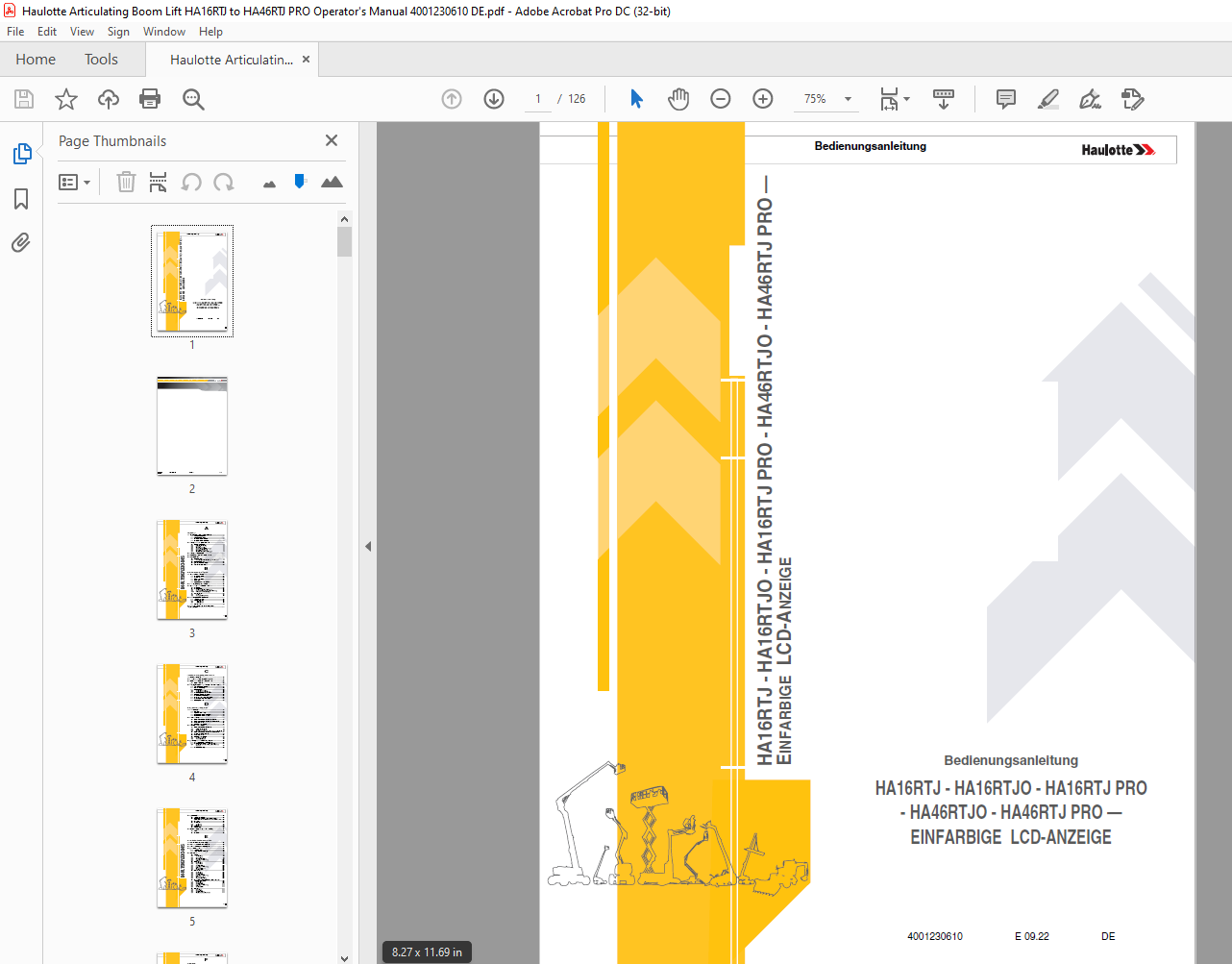The width and height of the screenshot is (1232, 964).
Task: Open the Bookmarks sidebar panel
Action: [x=21, y=199]
